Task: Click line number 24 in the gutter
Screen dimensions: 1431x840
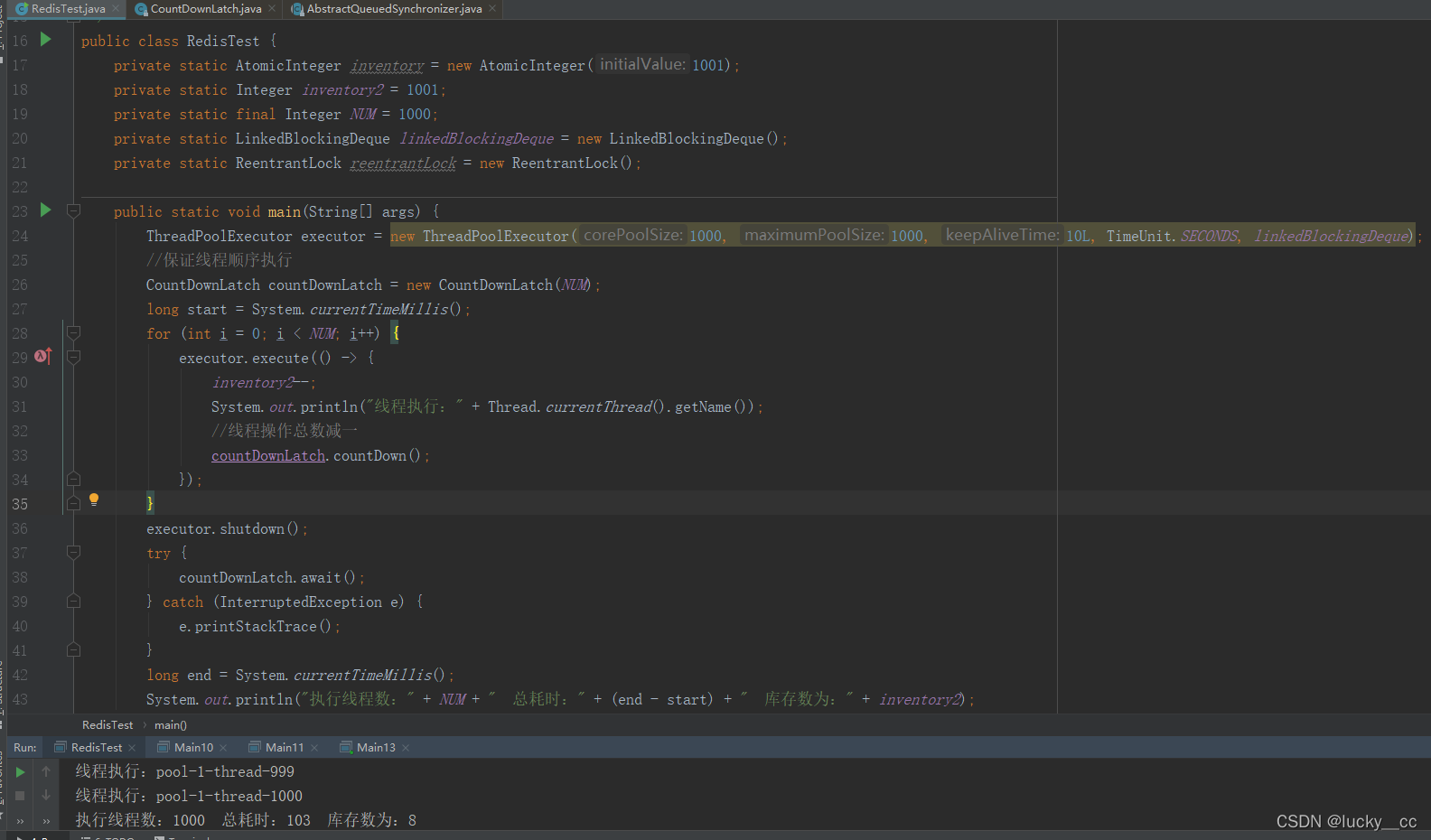Action: tap(20, 236)
